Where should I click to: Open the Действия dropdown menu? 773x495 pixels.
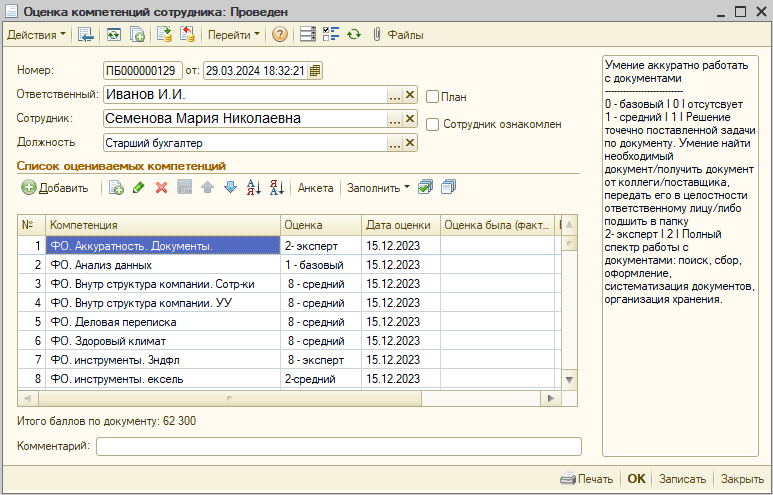pyautogui.click(x=36, y=35)
